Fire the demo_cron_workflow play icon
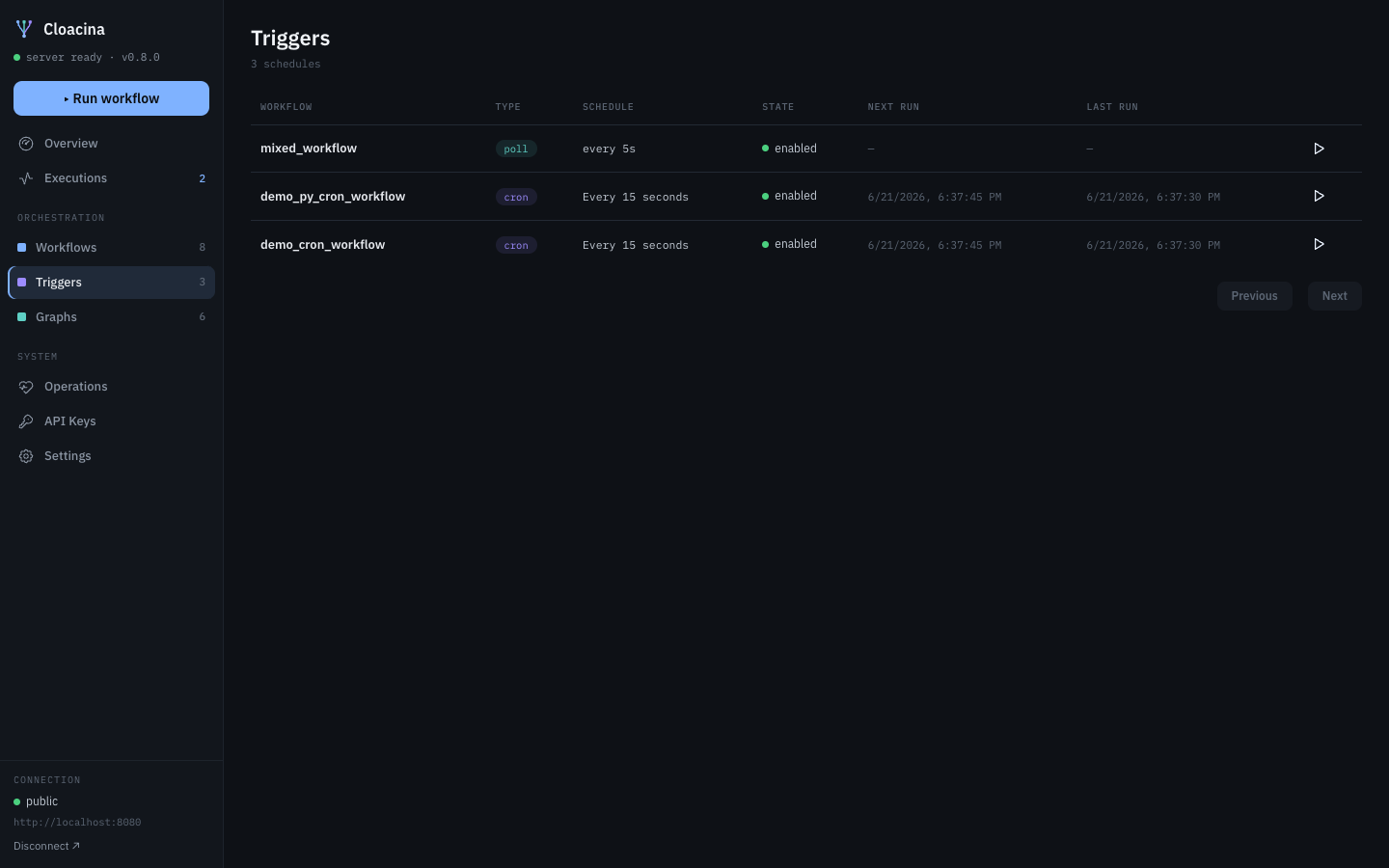The height and width of the screenshot is (868, 1389). click(1319, 244)
